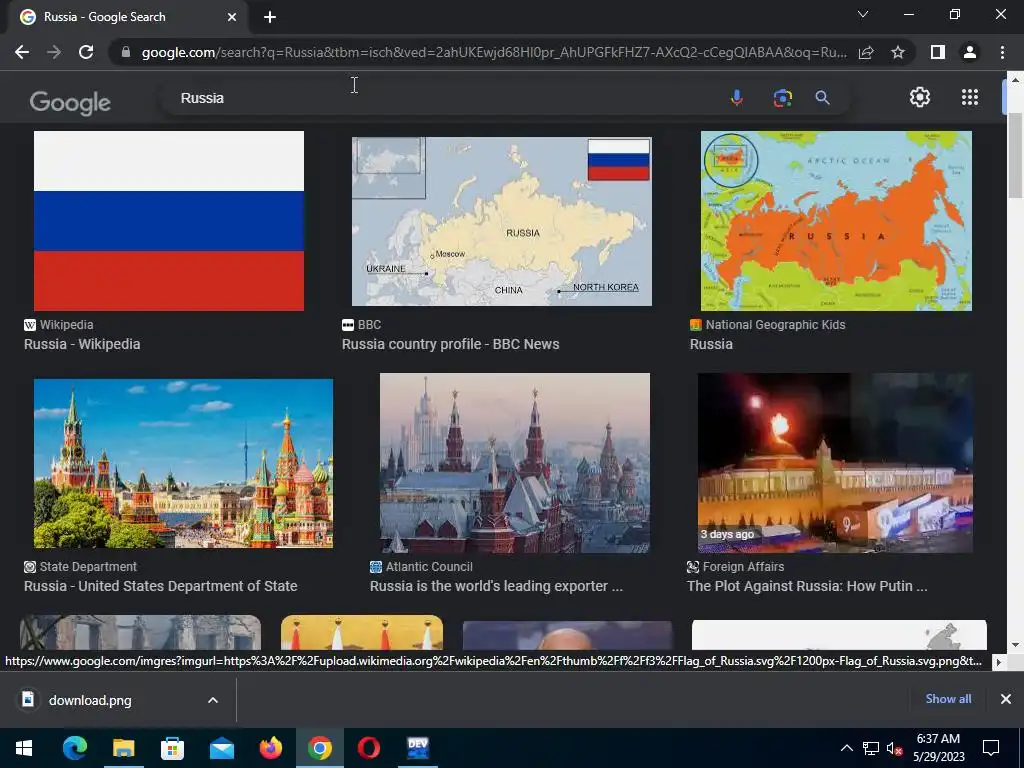
Task: Open the National Geographic Kids orange map
Action: pyautogui.click(x=836, y=221)
